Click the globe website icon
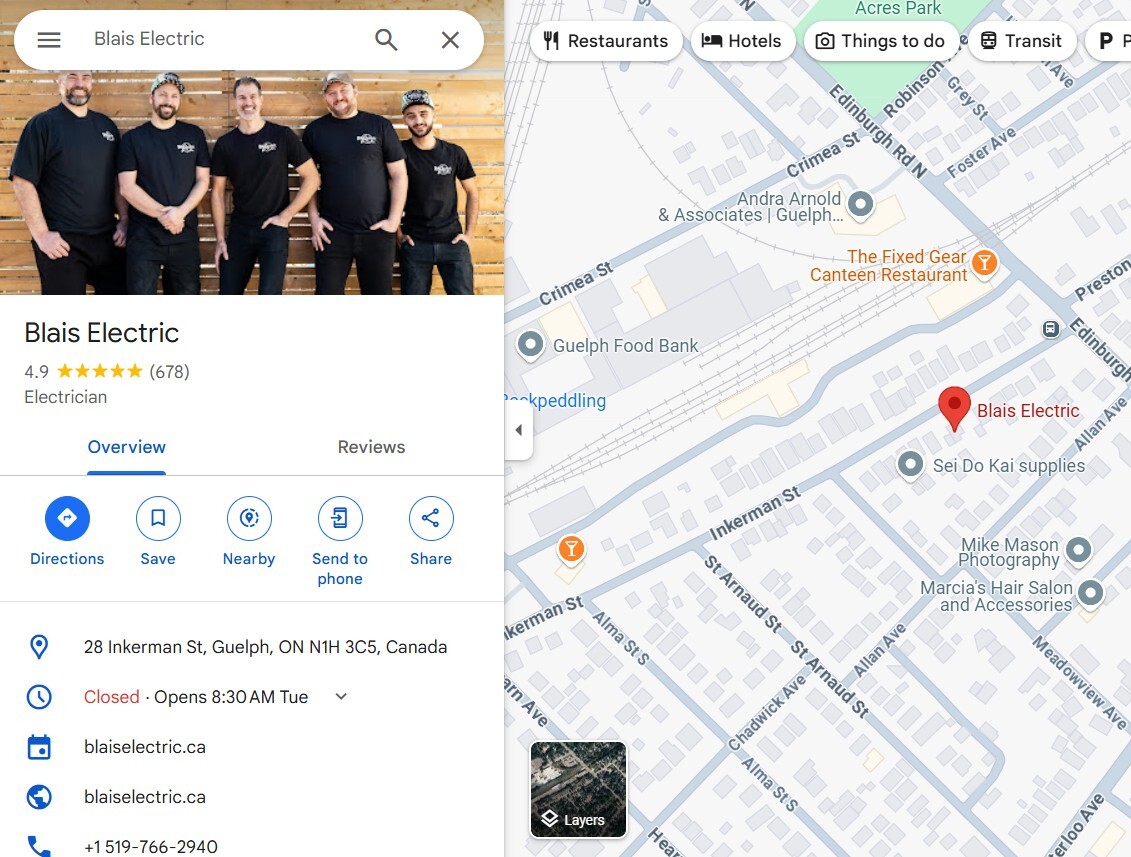Image resolution: width=1131 pixels, height=857 pixels. coord(39,797)
